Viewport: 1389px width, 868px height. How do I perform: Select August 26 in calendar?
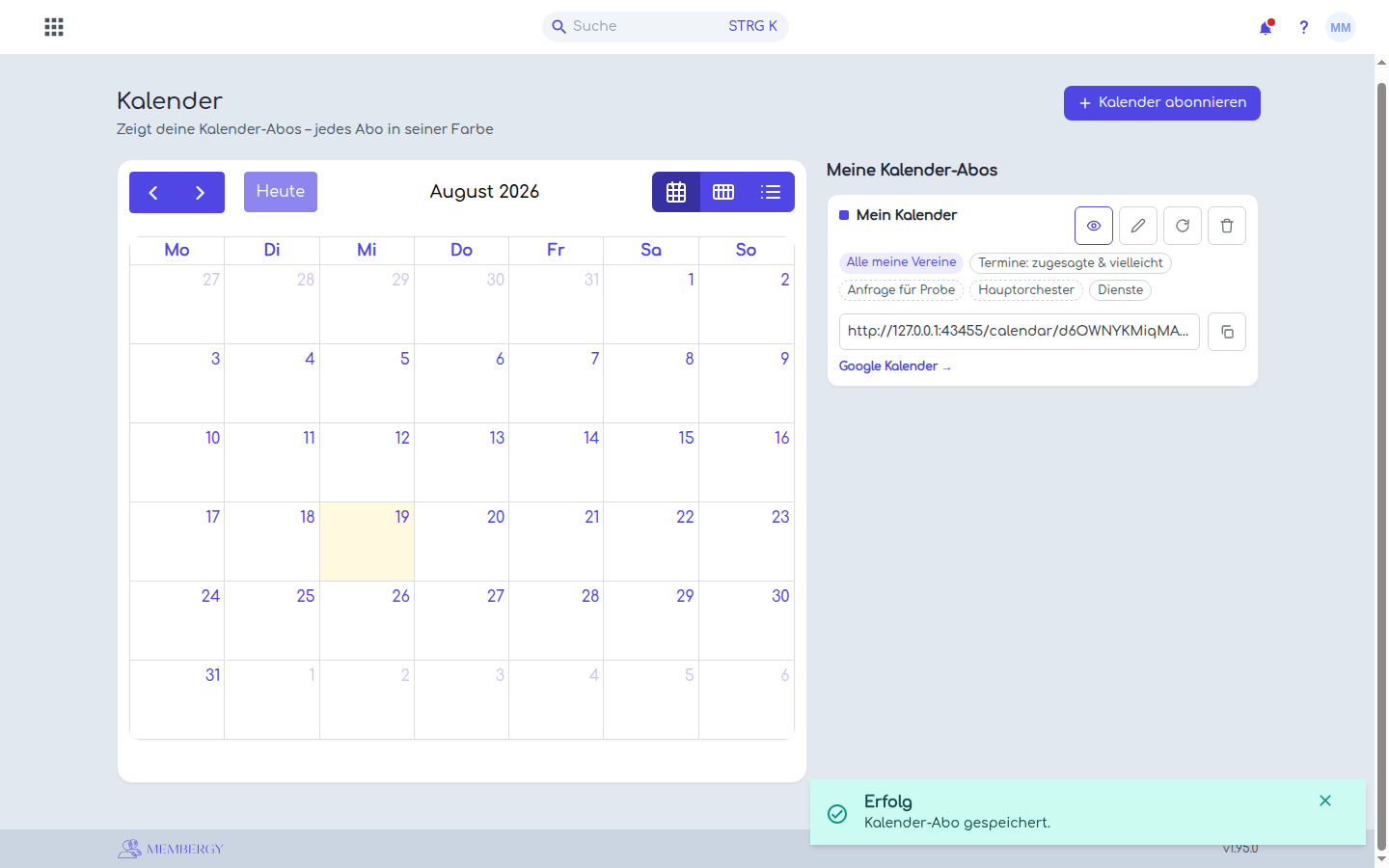pyautogui.click(x=367, y=620)
